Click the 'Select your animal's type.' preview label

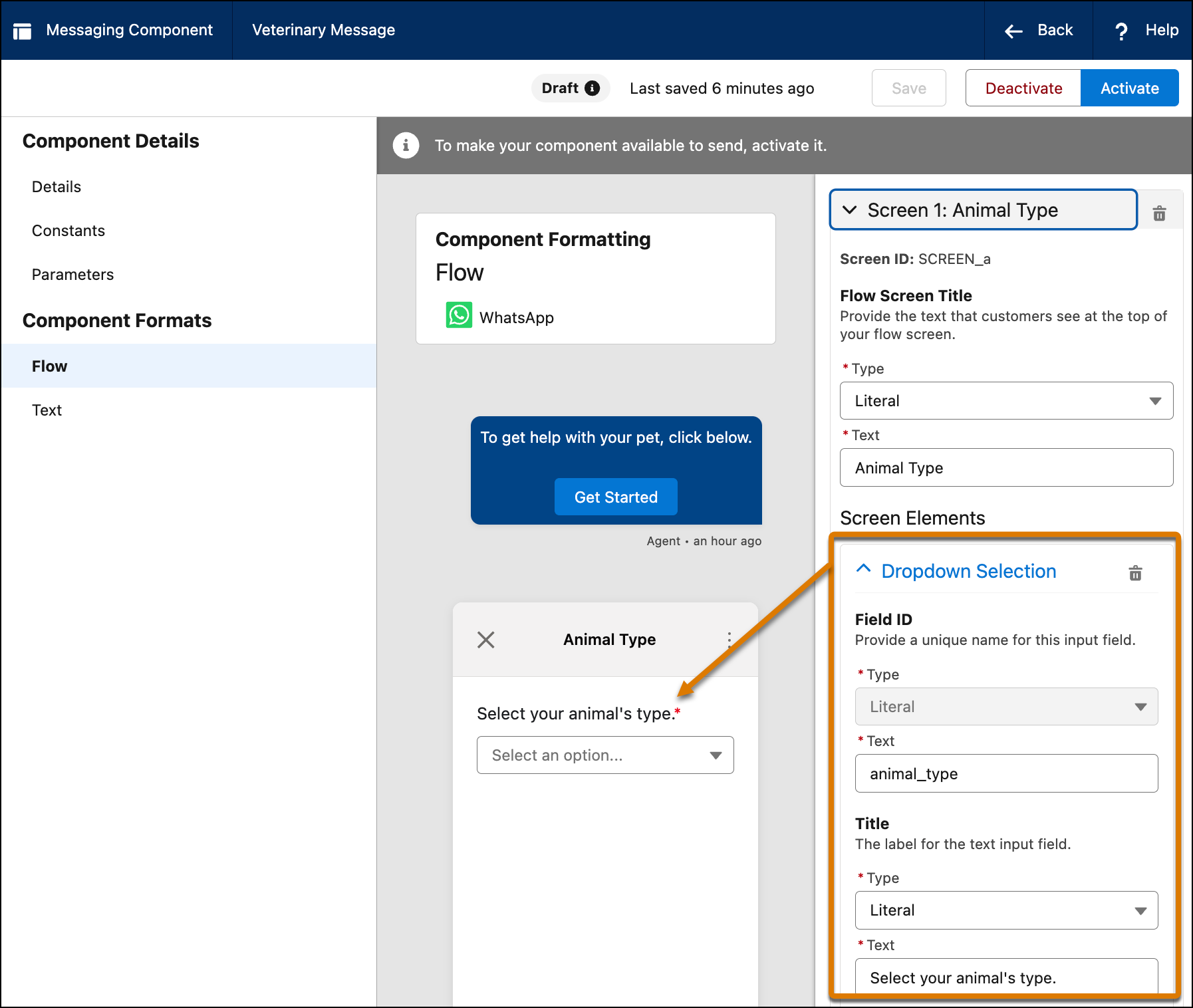pos(579,713)
